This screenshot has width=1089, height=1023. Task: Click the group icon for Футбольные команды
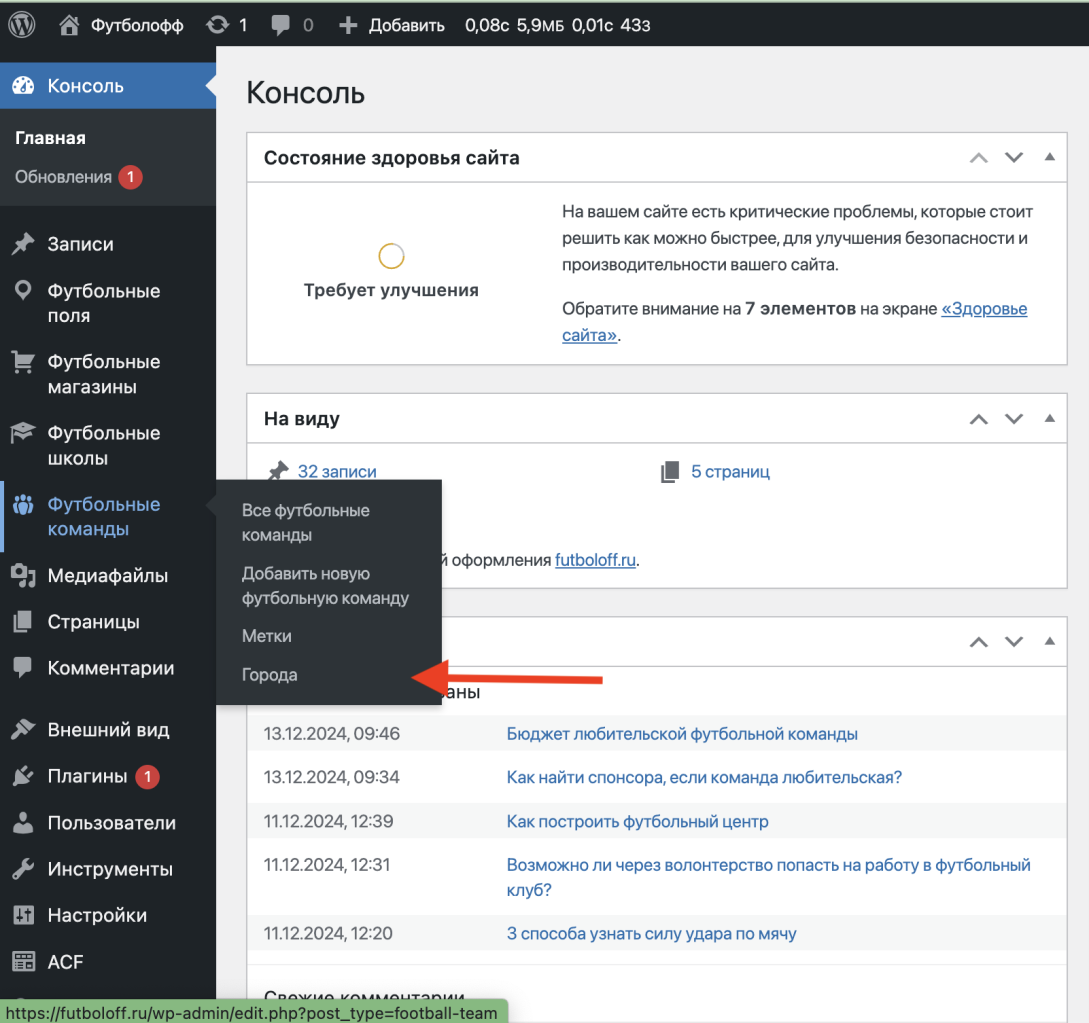click(x=23, y=504)
